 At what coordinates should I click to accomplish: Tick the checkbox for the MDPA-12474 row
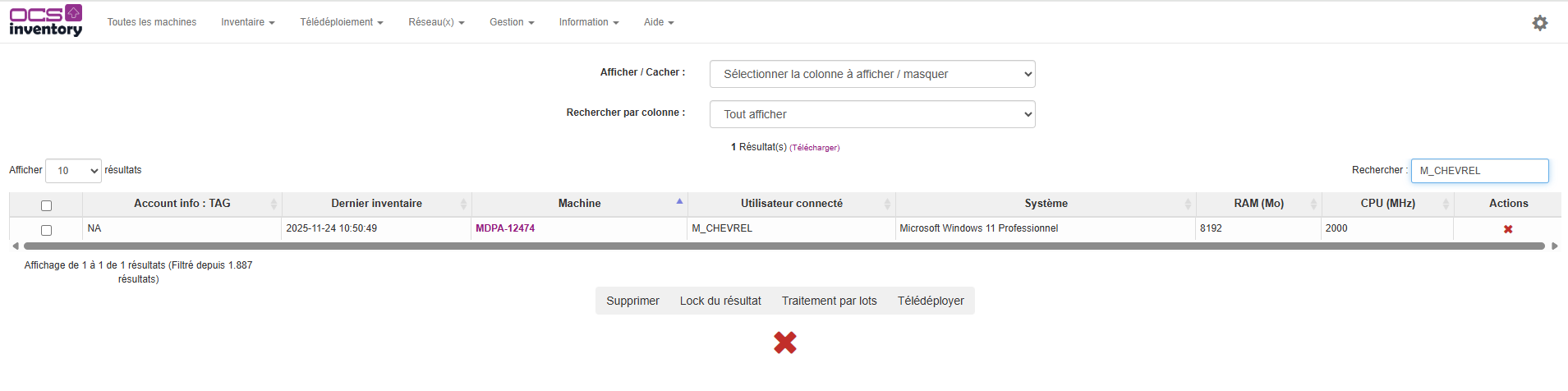[46, 230]
